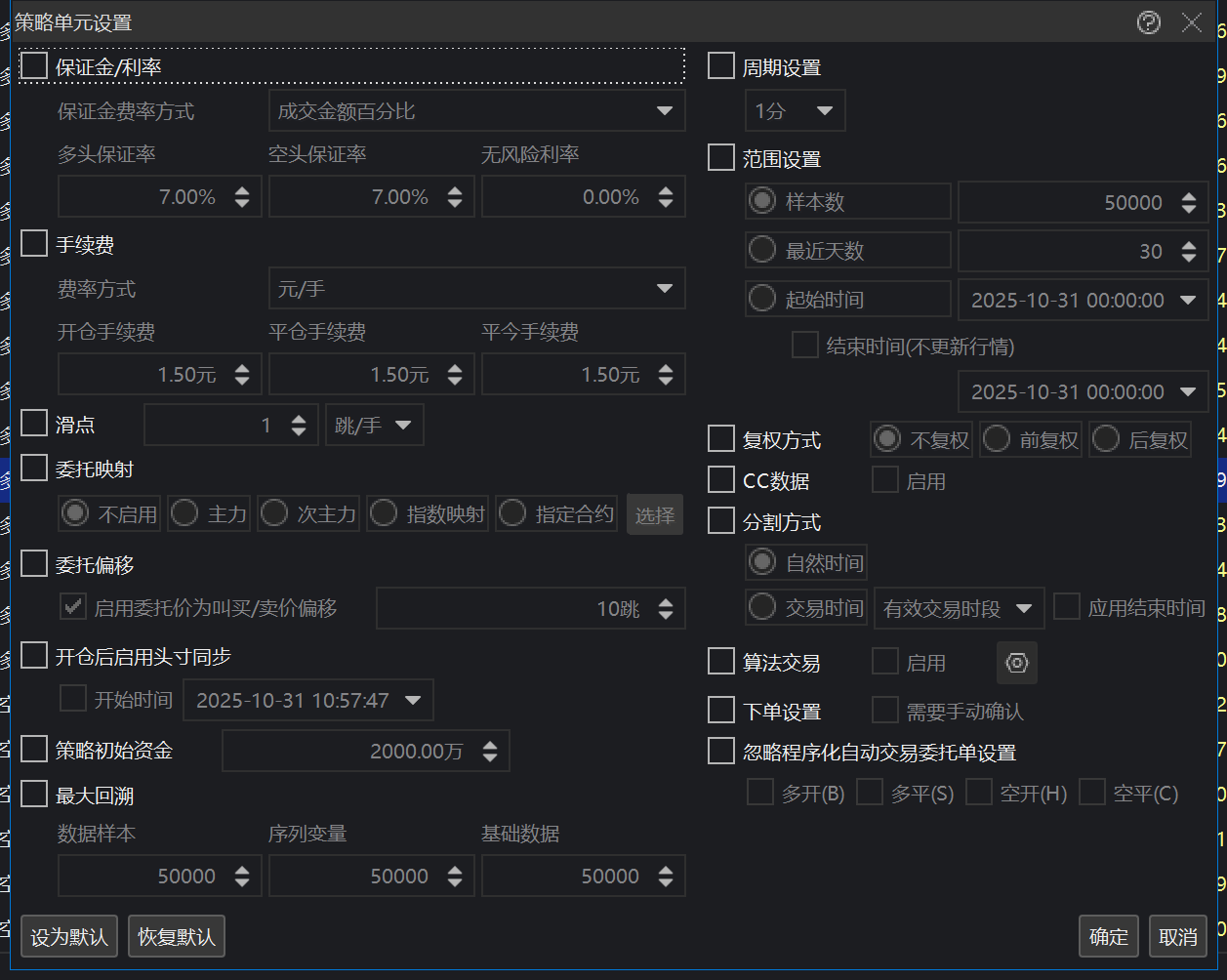
Task: Click the 样本数 50000 input field
Action: pyautogui.click(x=1066, y=202)
